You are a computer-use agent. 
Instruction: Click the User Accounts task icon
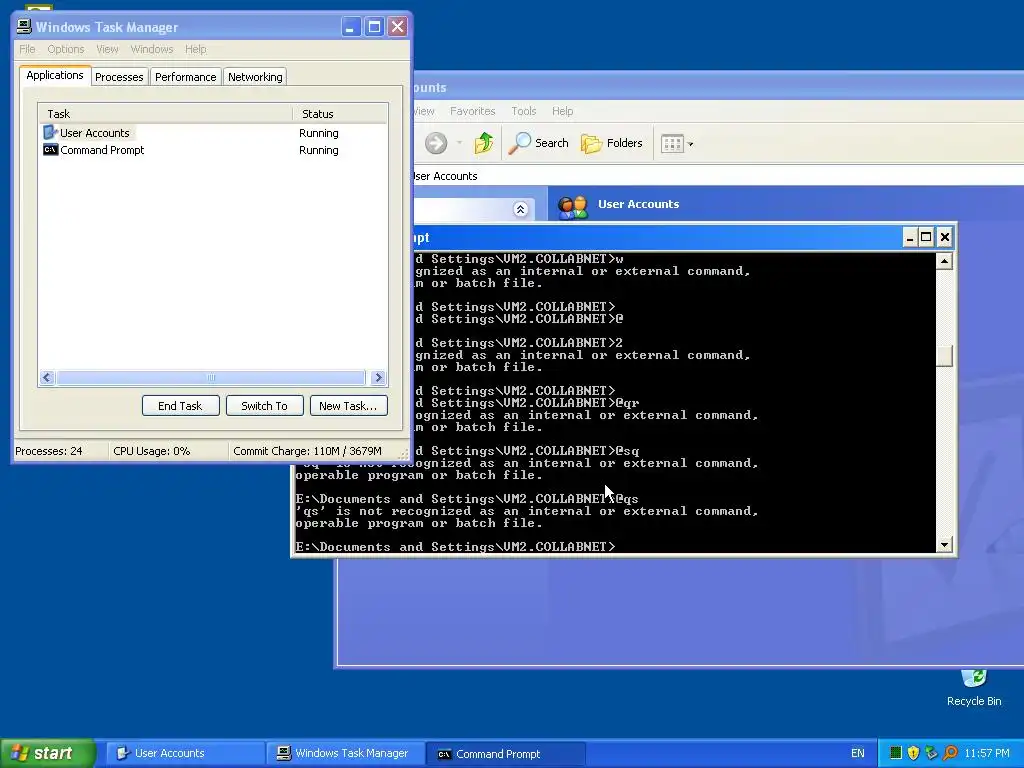tap(50, 133)
